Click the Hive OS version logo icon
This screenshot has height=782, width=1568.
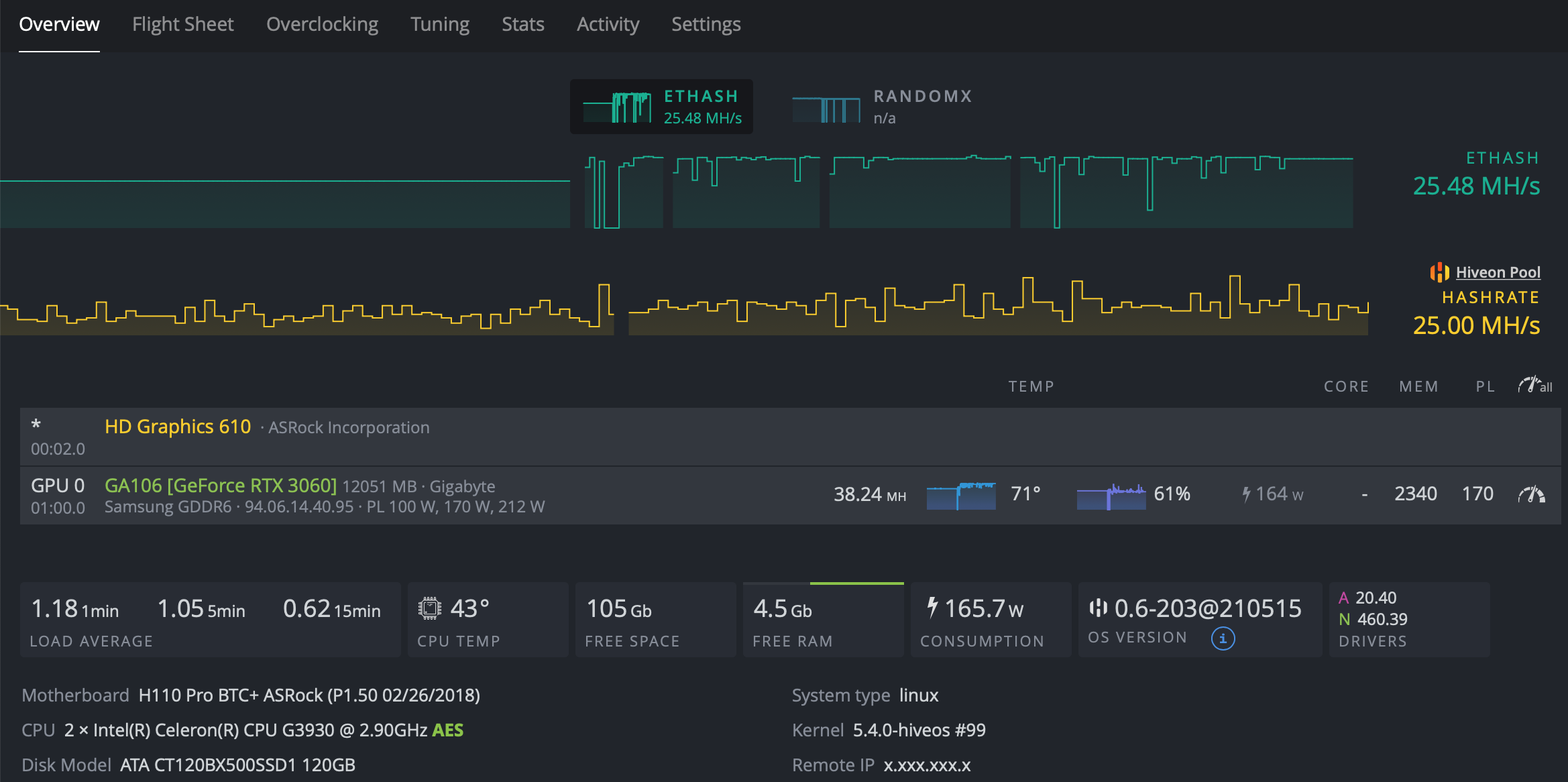click(x=1098, y=608)
